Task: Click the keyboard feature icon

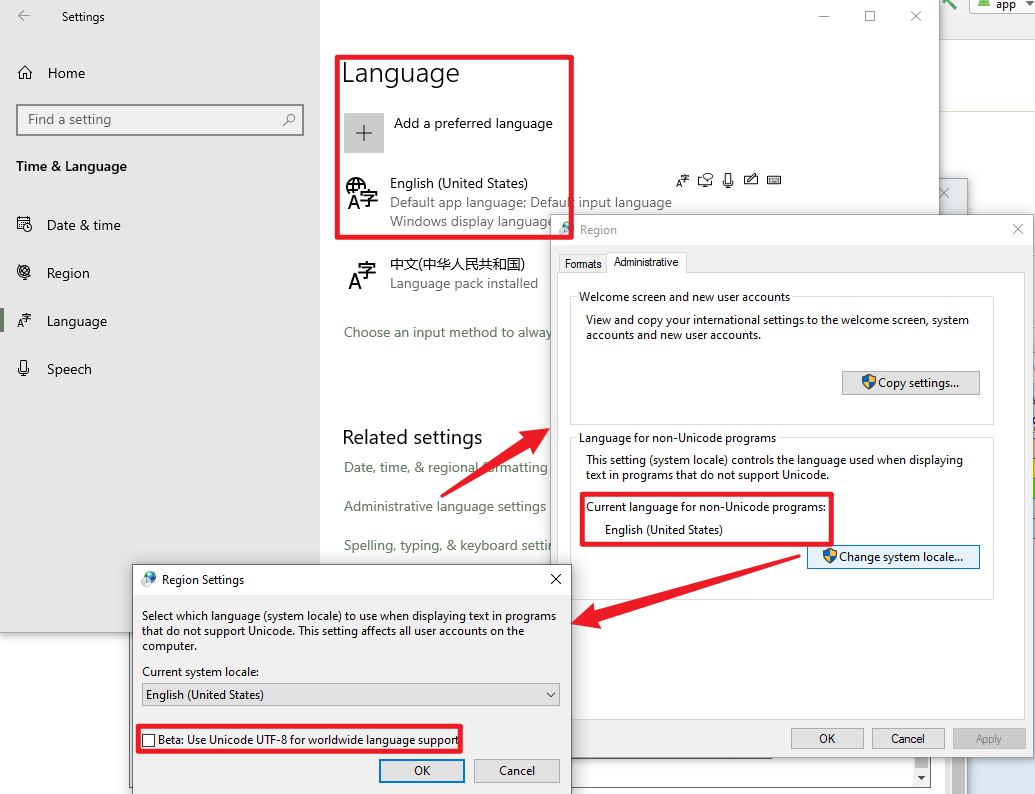Action: coord(774,180)
